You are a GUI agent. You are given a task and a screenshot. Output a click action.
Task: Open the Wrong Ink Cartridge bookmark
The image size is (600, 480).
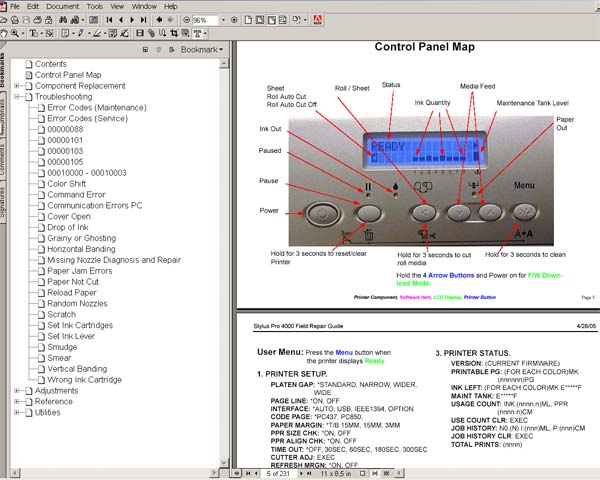coord(85,380)
